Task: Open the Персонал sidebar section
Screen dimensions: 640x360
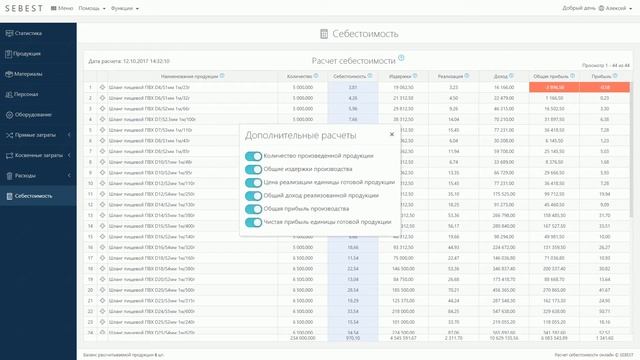Action: tap(38, 94)
